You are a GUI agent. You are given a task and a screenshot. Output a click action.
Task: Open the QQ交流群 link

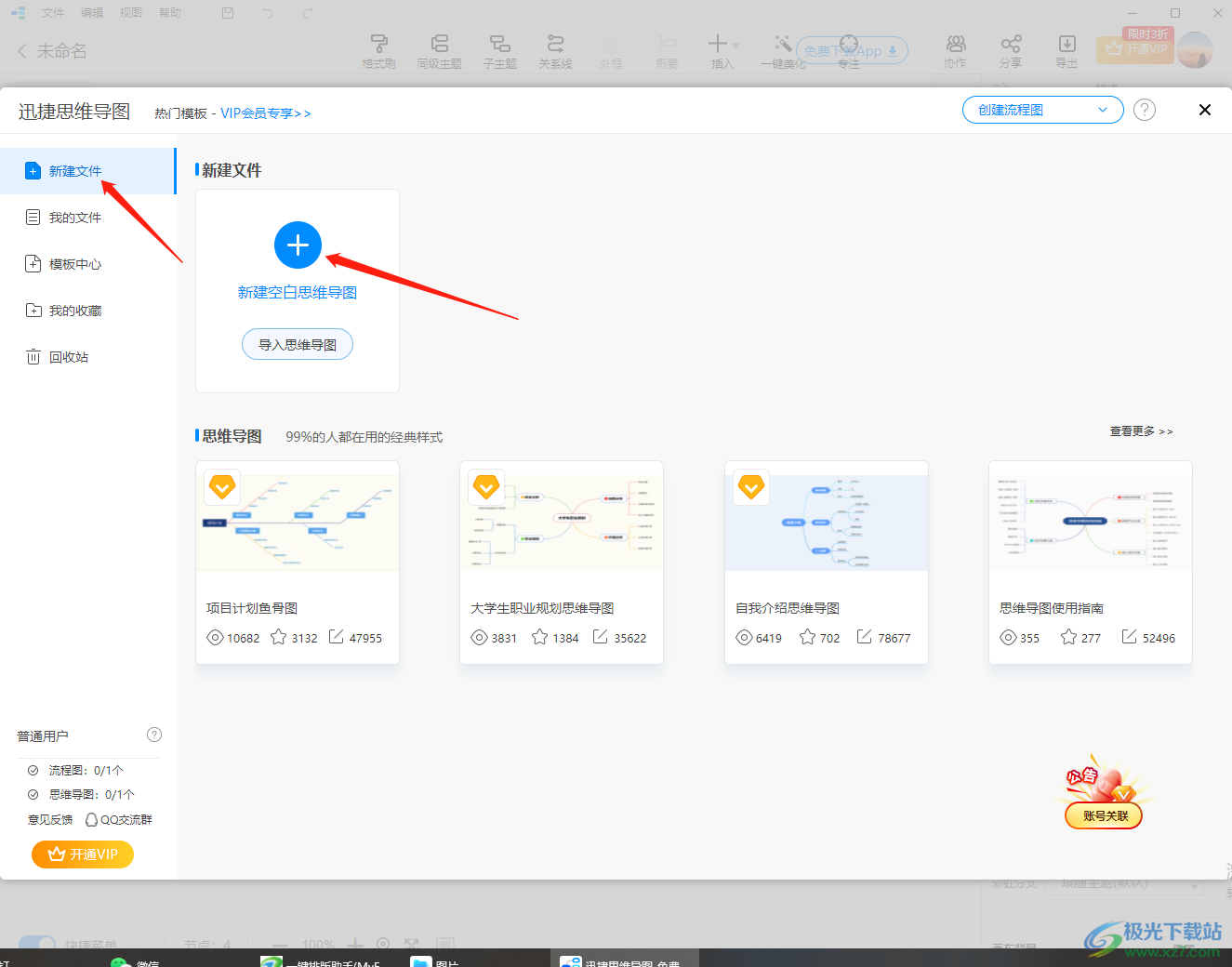pos(118,820)
